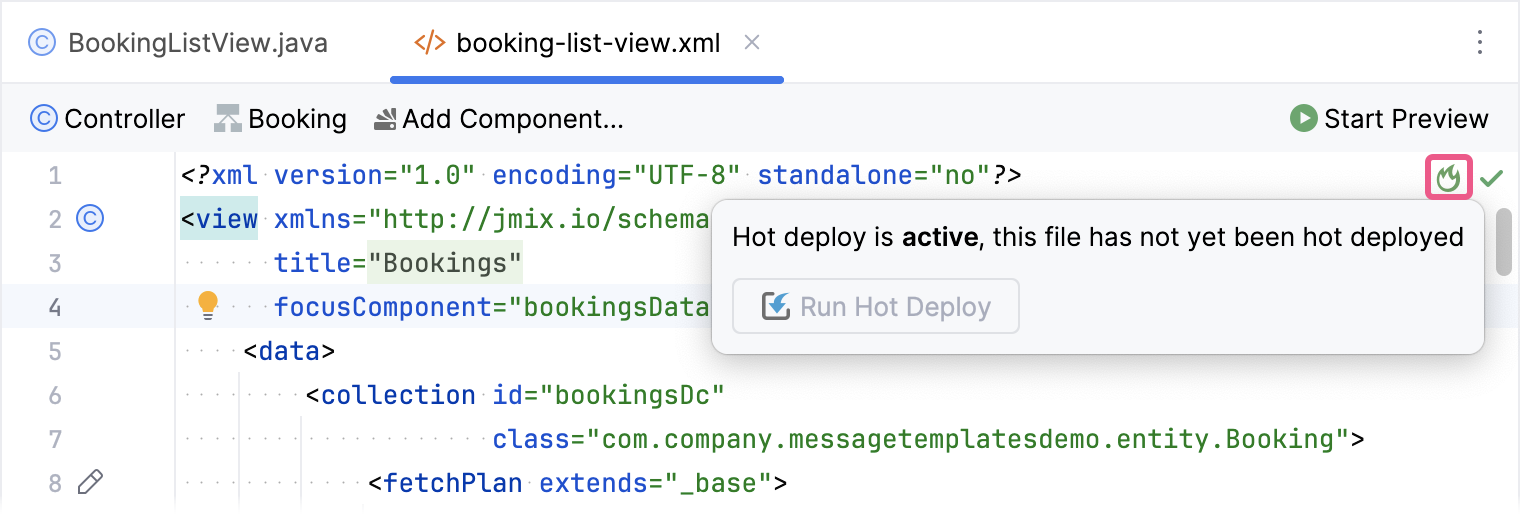Place cursor in the fetchPlan tag on line 8
Viewport: 1520px width, 514px height.
pos(455,484)
